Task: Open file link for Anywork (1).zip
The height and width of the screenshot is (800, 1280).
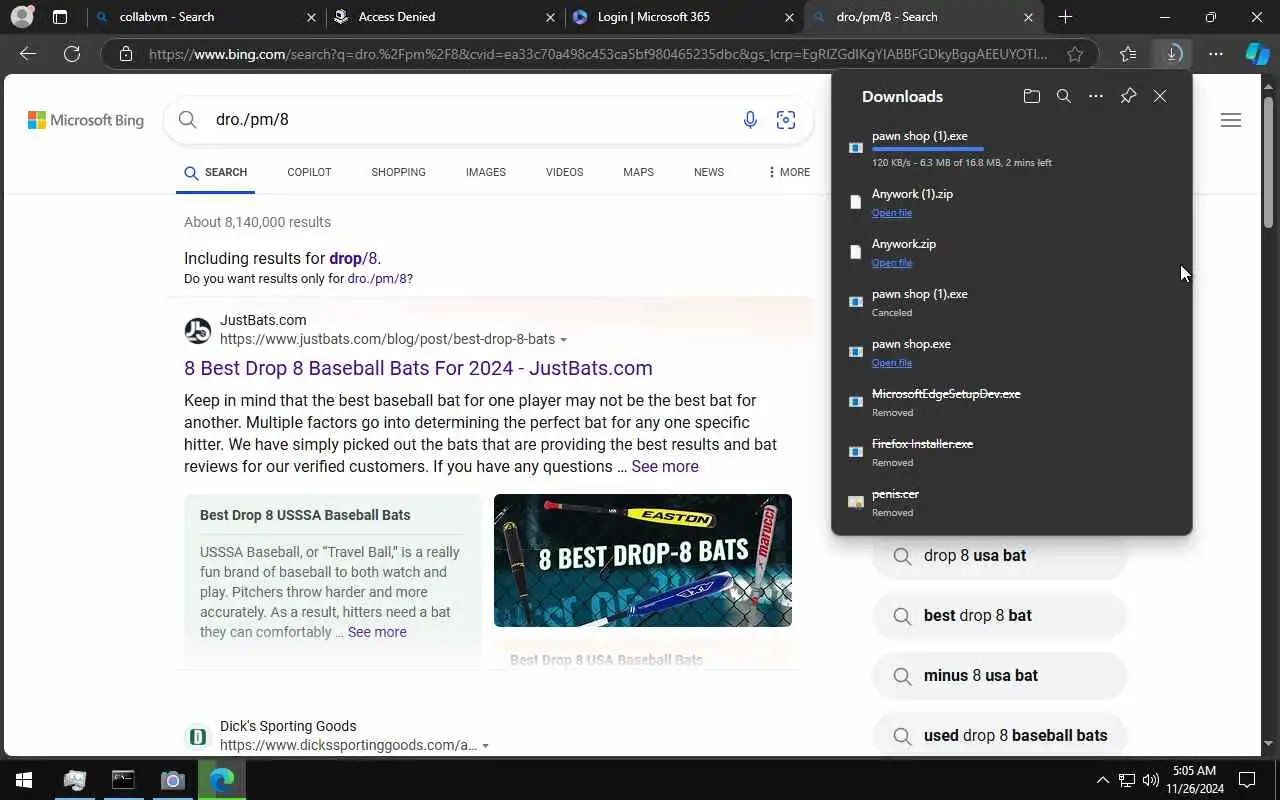Action: (891, 213)
